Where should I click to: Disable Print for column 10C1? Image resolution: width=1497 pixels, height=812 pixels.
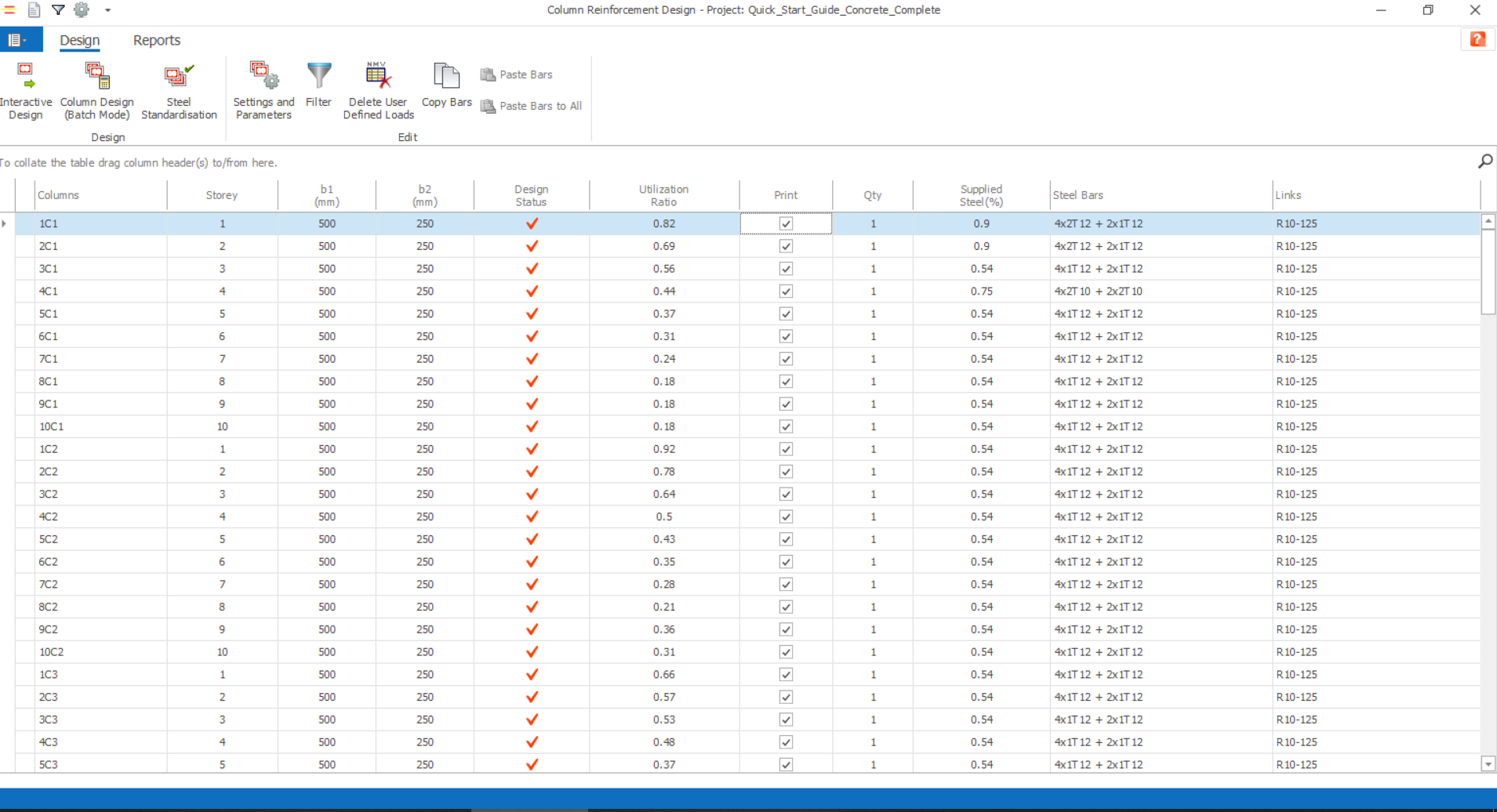(x=785, y=426)
